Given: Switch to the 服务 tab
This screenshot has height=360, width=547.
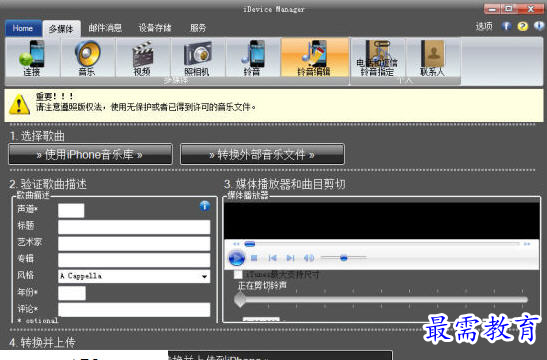Looking at the screenshot, I should coord(198,28).
